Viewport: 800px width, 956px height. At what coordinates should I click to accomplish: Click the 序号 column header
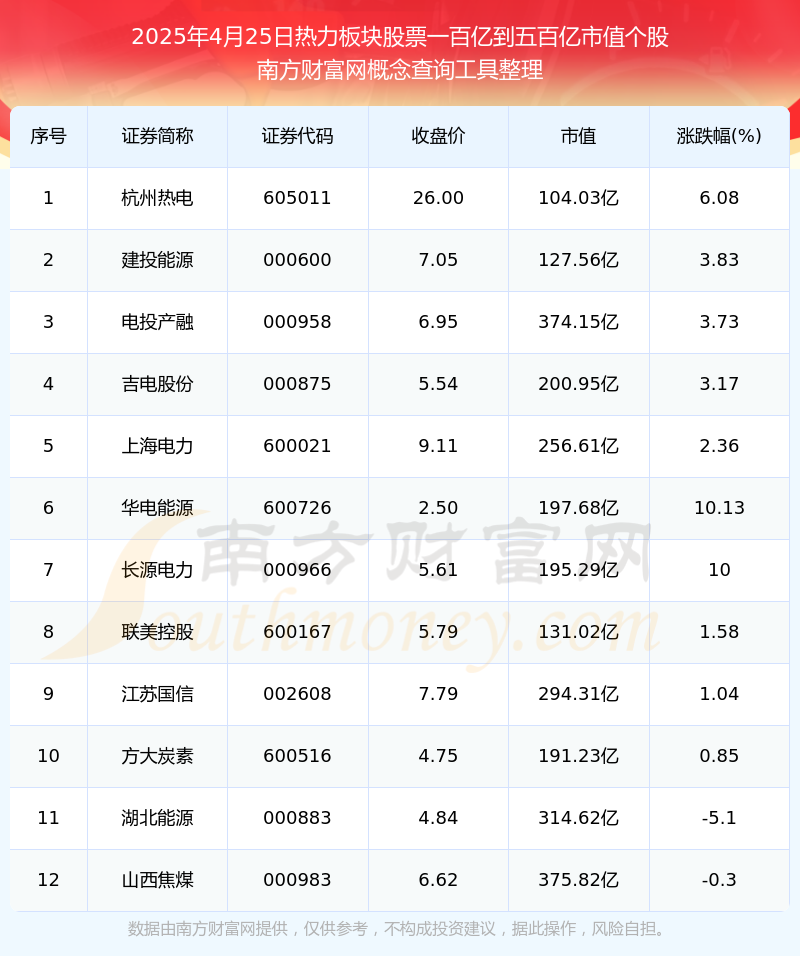(x=48, y=136)
